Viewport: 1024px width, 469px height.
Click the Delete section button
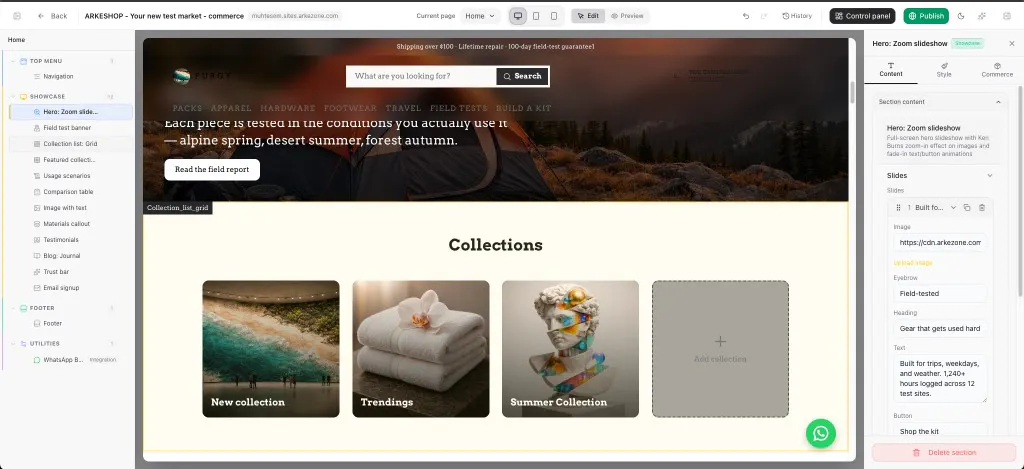point(944,453)
